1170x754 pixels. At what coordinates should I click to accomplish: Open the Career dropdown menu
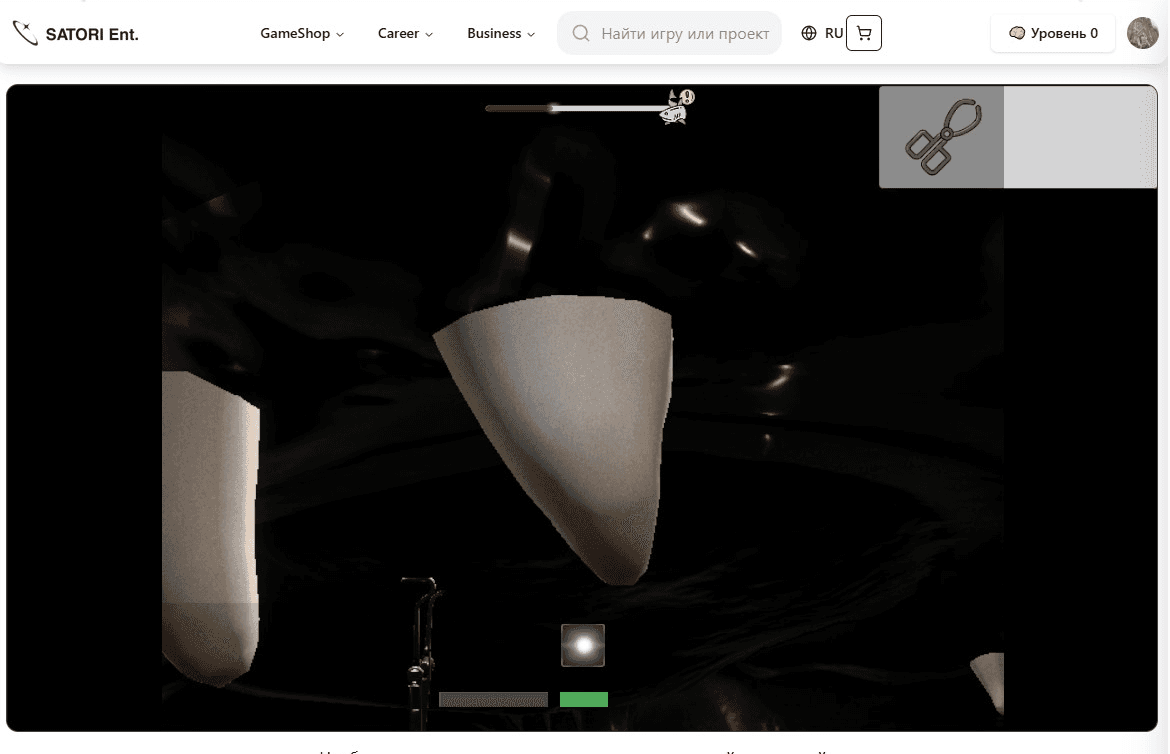point(405,33)
